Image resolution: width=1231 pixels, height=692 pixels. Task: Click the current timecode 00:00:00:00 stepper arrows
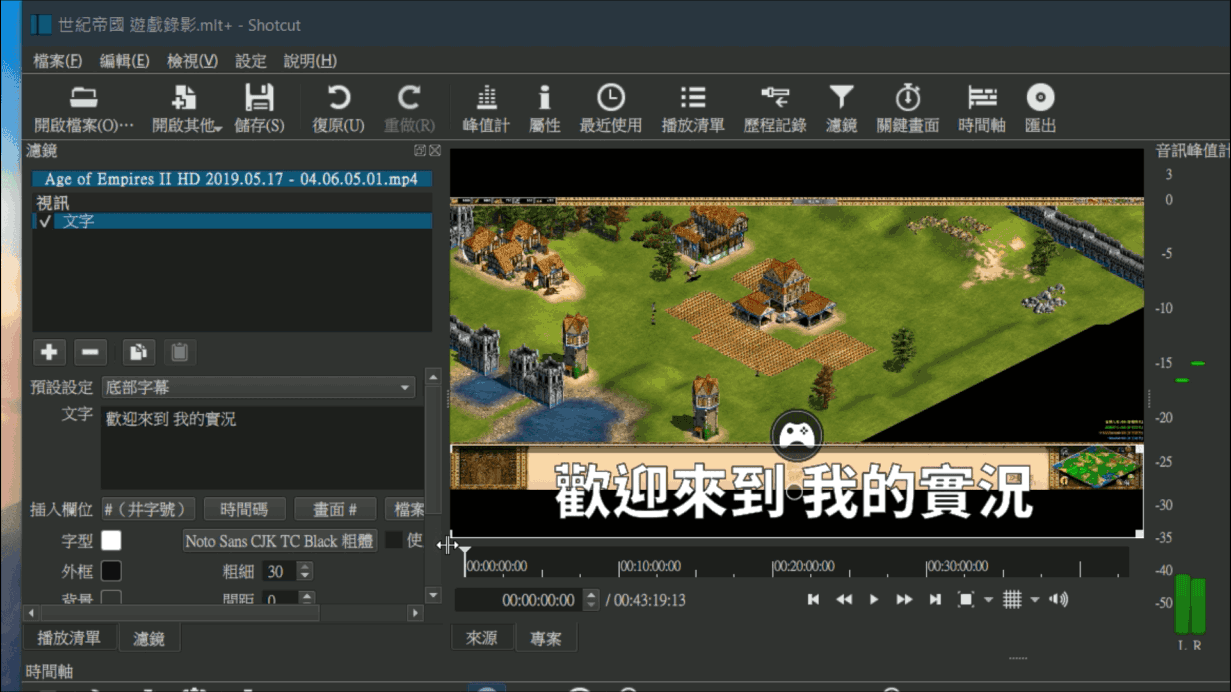click(x=591, y=600)
